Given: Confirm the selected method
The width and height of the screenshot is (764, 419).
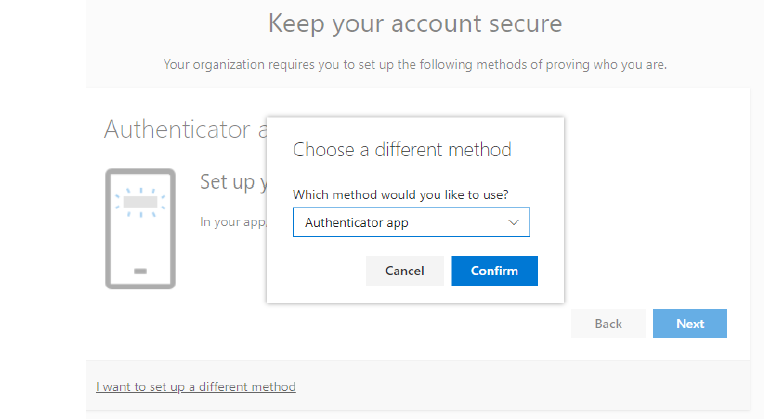Looking at the screenshot, I should 494,271.
